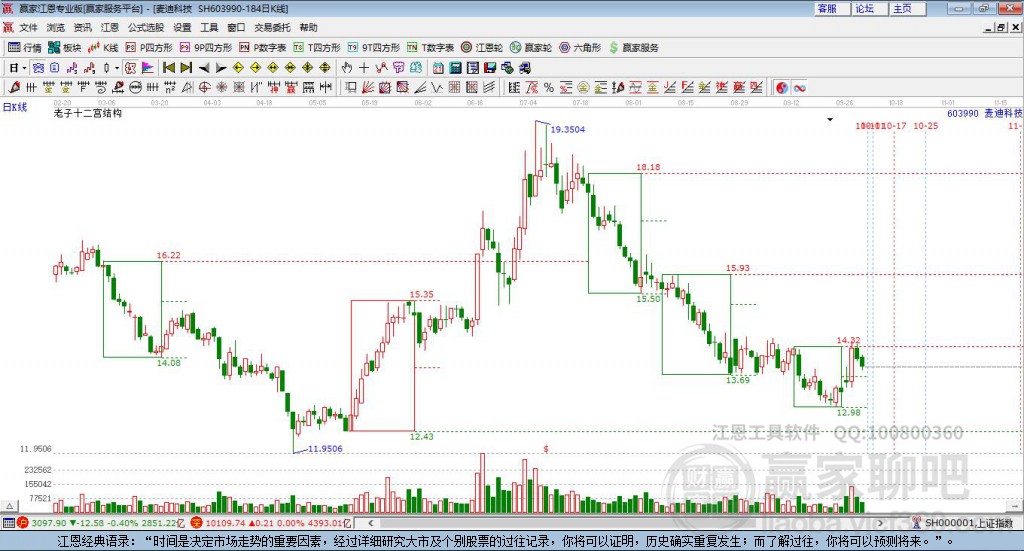Jump to first bar icon

[168, 68]
